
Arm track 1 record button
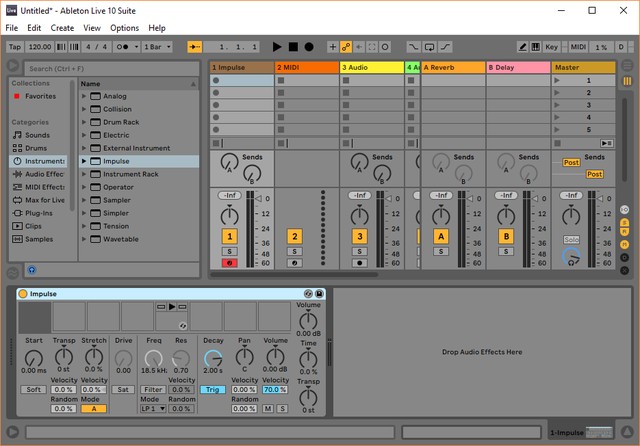pyautogui.click(x=230, y=263)
